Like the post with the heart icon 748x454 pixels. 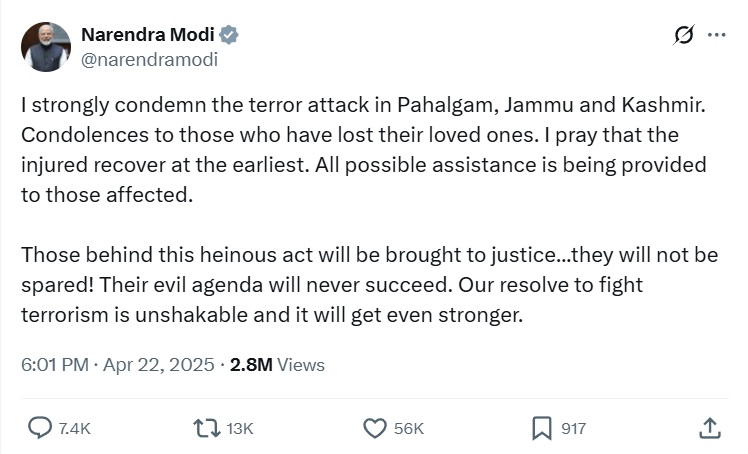coord(374,428)
